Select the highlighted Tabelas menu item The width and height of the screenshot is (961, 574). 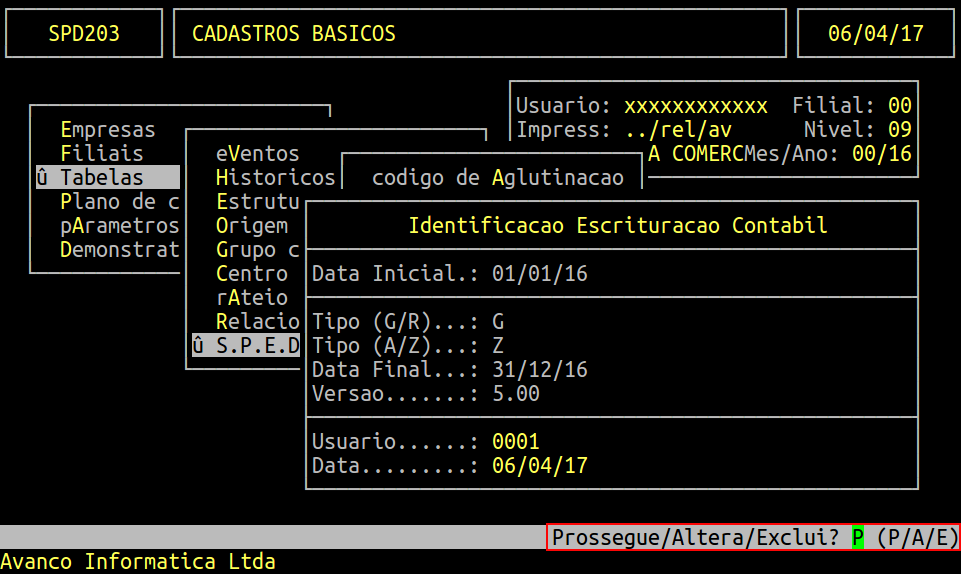tap(102, 178)
